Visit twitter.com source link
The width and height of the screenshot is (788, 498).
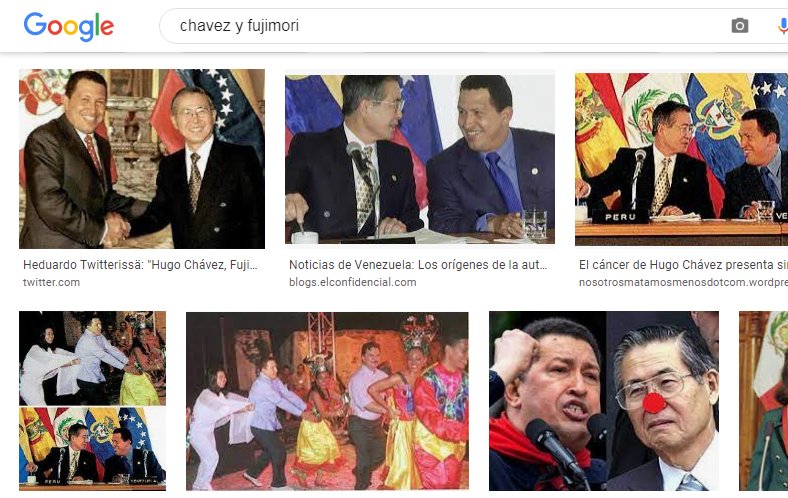[x=51, y=282]
